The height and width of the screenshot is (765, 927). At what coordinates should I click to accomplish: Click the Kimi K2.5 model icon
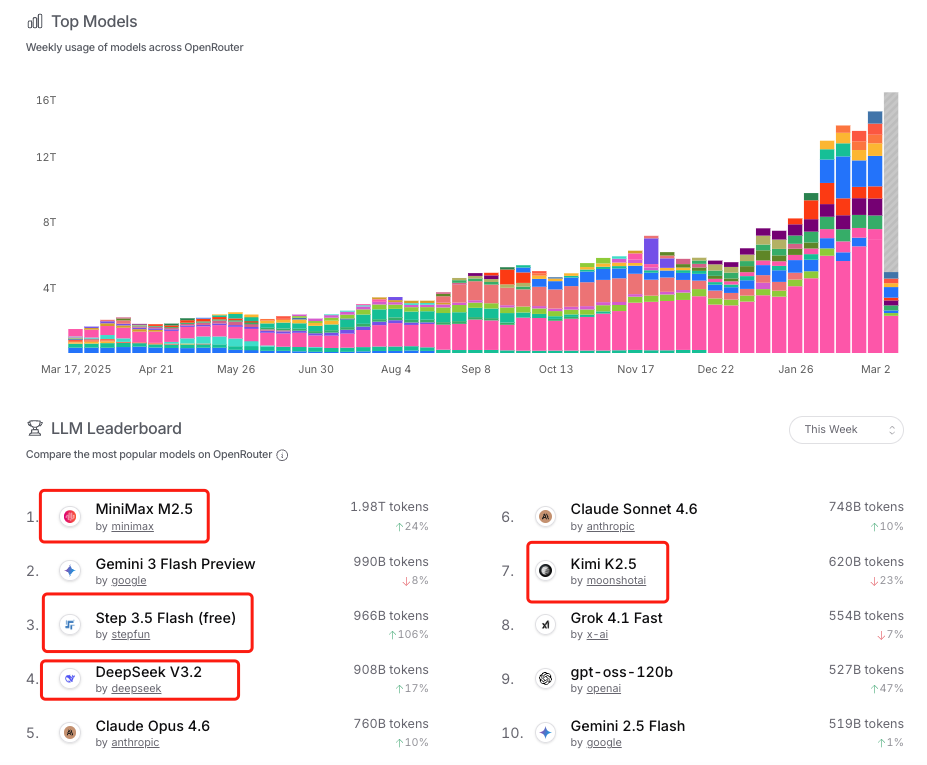[x=545, y=571]
